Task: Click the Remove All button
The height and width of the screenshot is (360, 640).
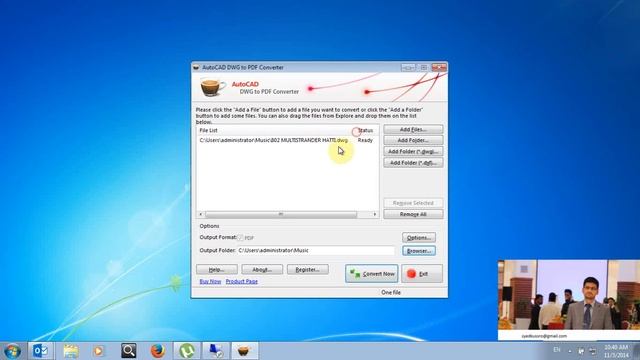Action: tap(413, 214)
